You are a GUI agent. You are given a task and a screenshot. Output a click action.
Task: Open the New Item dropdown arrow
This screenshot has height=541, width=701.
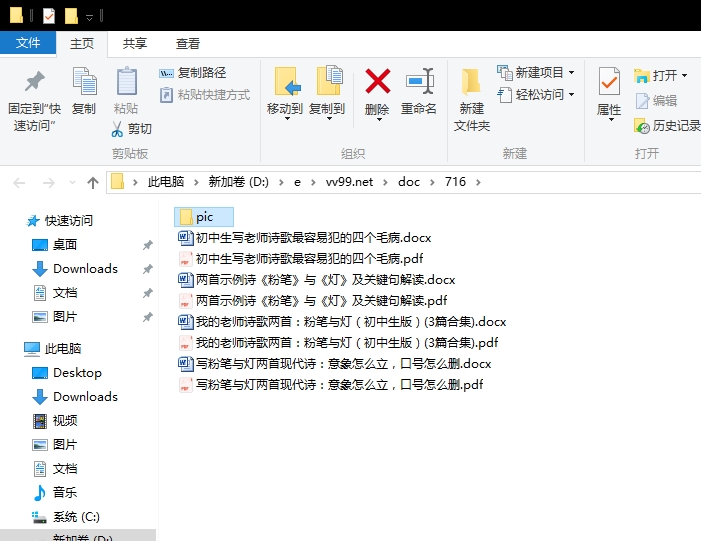click(571, 72)
